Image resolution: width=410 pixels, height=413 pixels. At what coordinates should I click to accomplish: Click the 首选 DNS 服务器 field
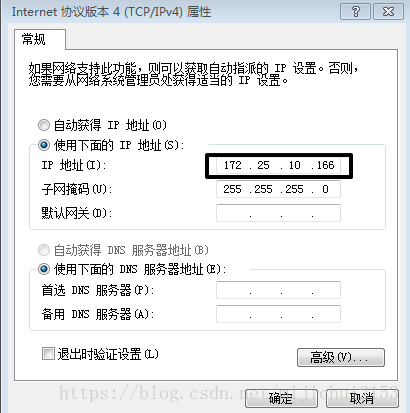[278, 290]
